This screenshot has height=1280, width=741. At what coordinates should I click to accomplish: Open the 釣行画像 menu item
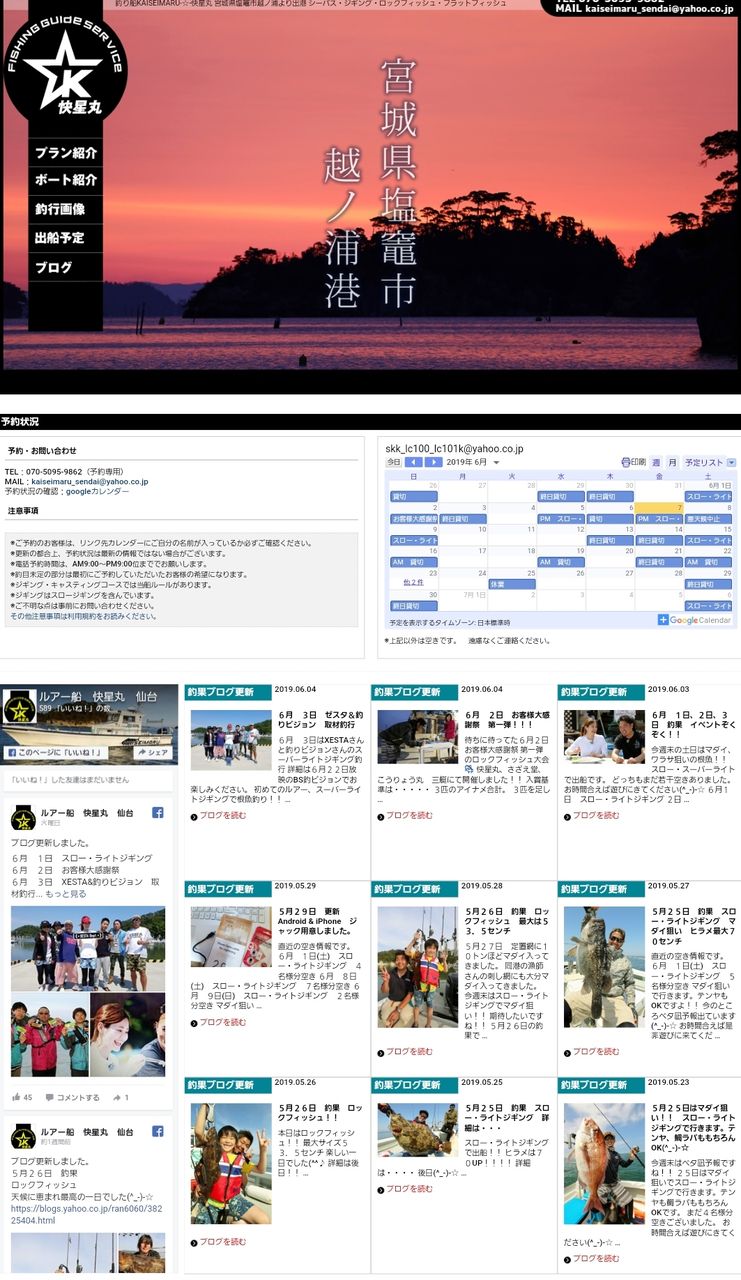65,209
